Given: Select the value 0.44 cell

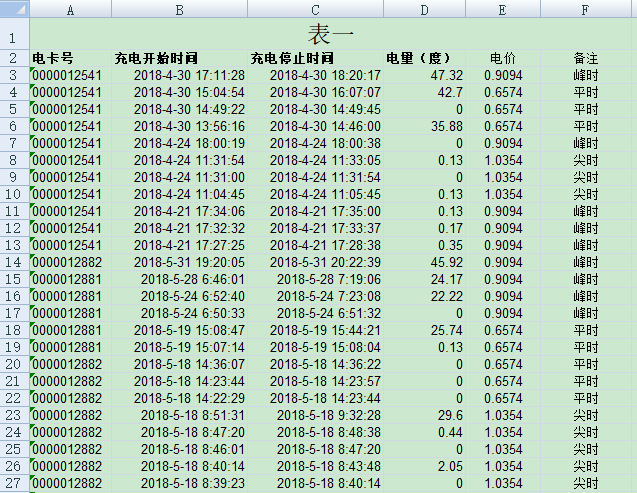Looking at the screenshot, I should point(424,432).
